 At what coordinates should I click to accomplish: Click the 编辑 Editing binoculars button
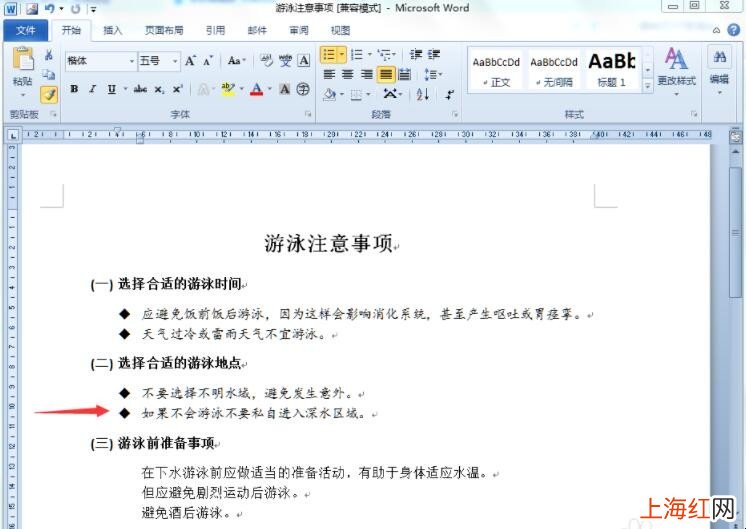[x=719, y=69]
